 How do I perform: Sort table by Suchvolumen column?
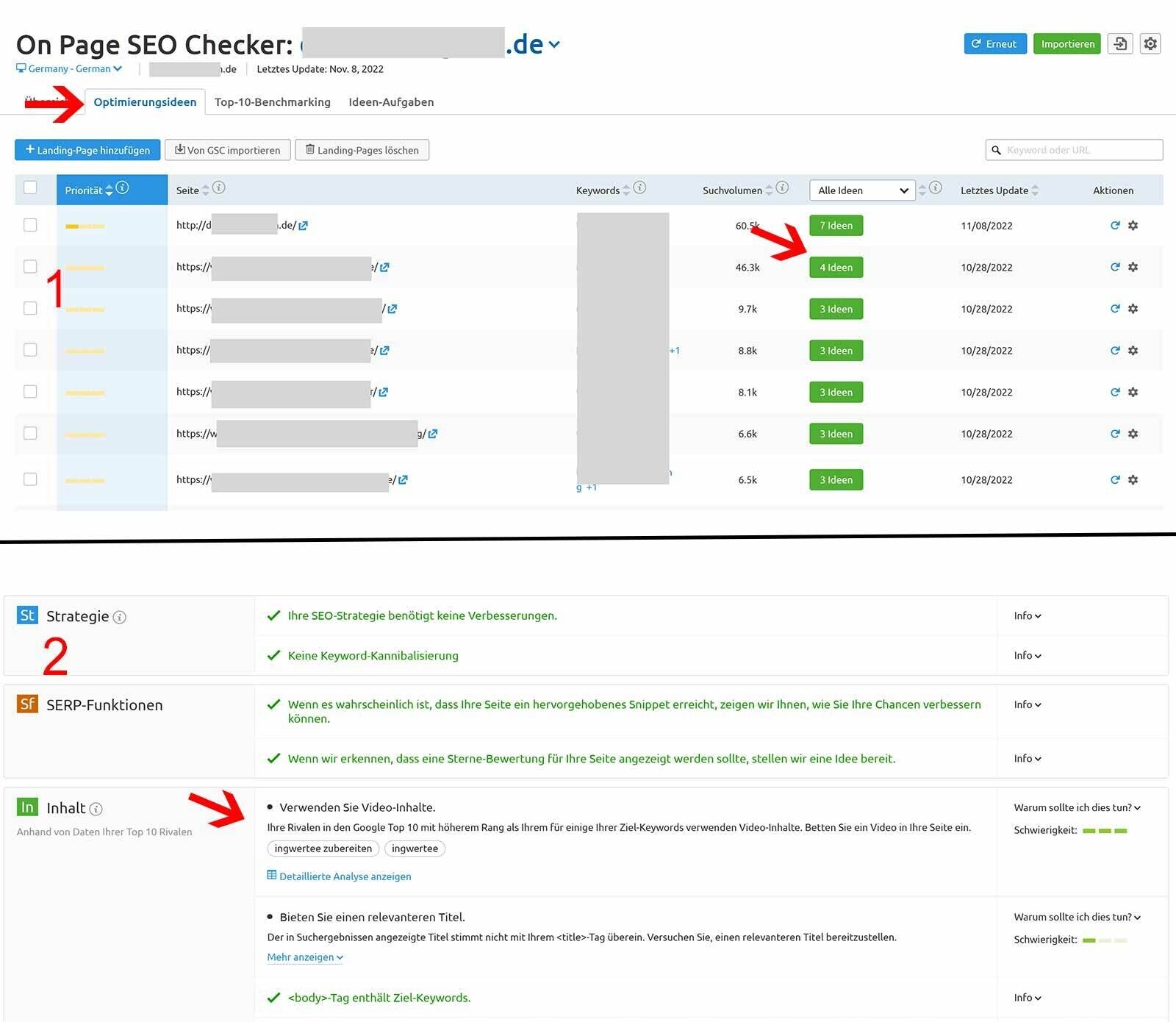click(x=738, y=190)
